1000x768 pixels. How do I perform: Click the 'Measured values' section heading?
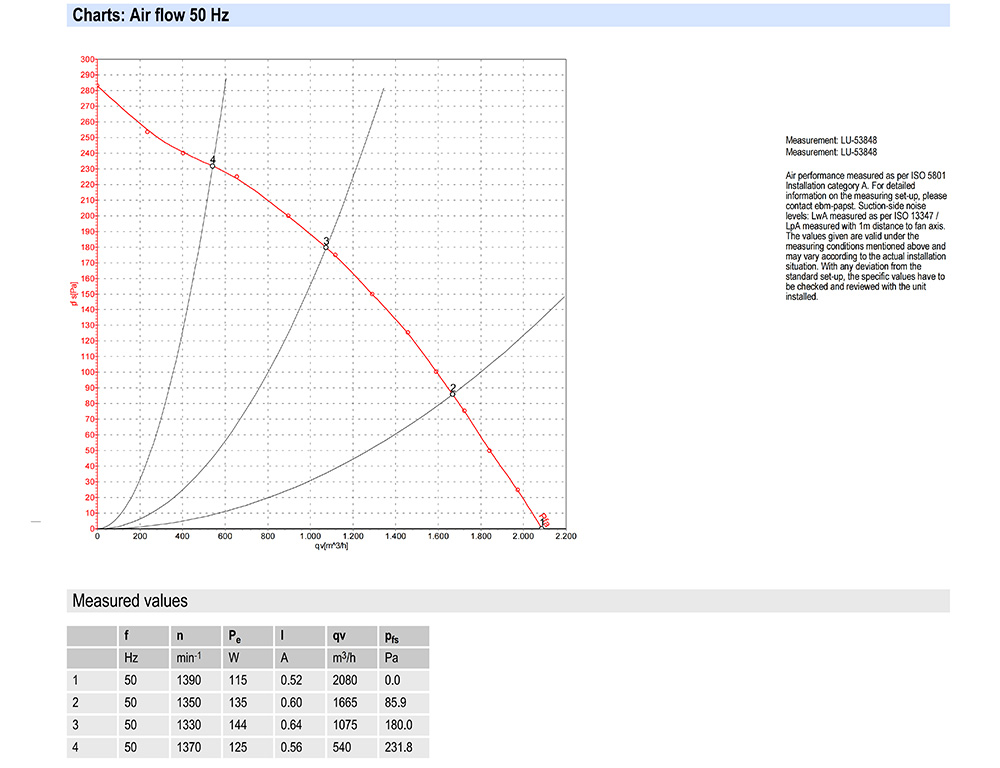point(129,601)
